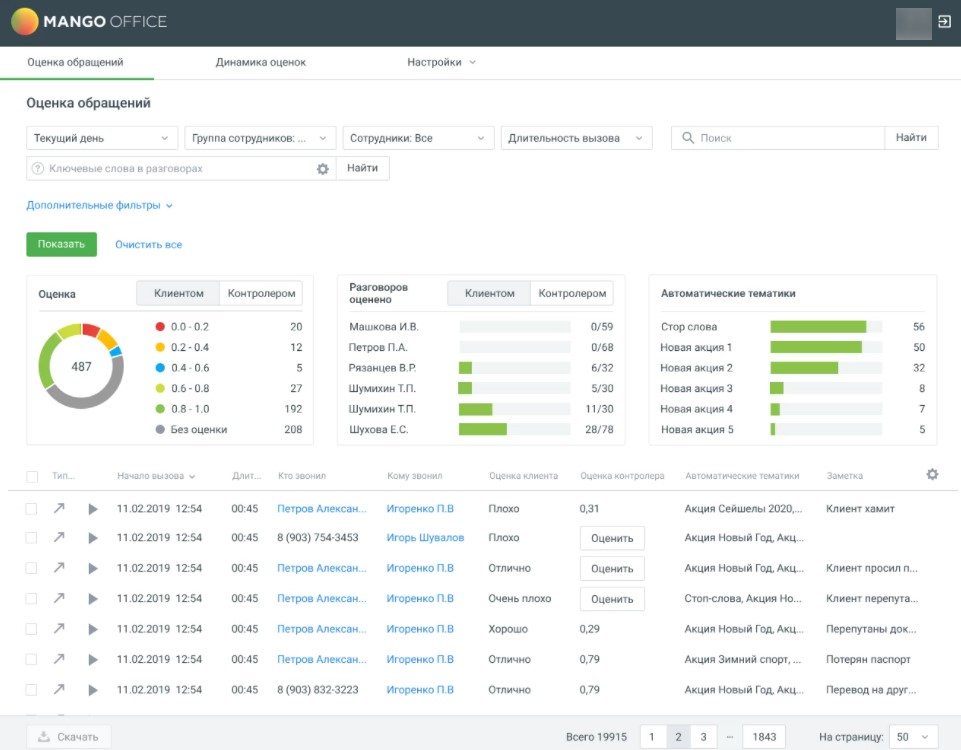Click the Очистить все link

148,245
